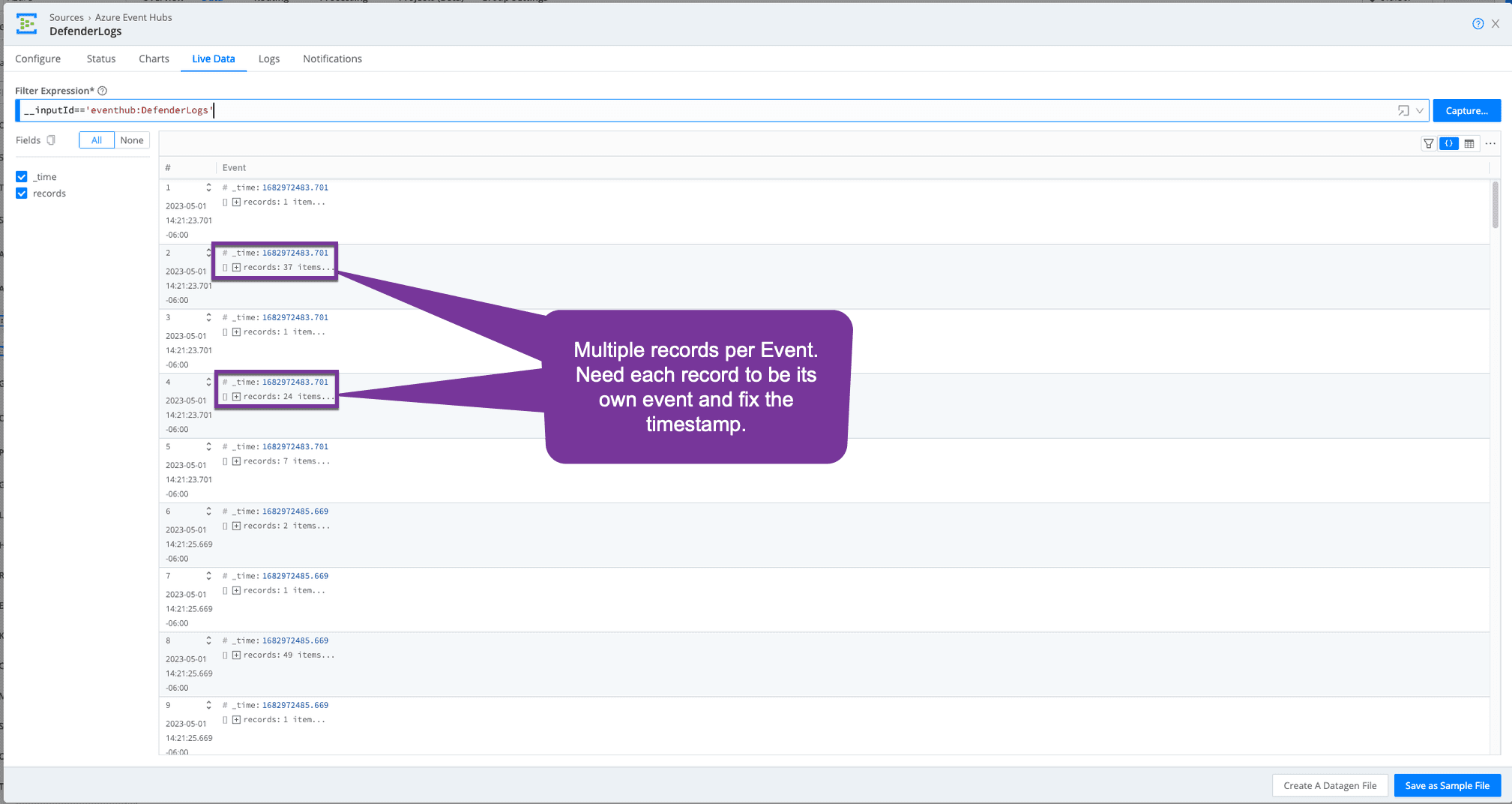Click inside the Filter Expression input
1512x804 pixels.
675,111
